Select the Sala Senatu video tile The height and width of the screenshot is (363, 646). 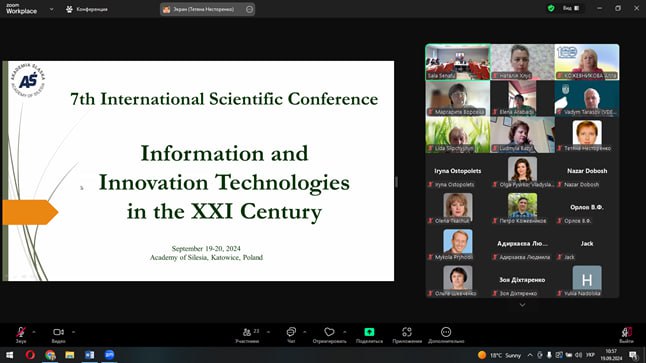tap(458, 62)
